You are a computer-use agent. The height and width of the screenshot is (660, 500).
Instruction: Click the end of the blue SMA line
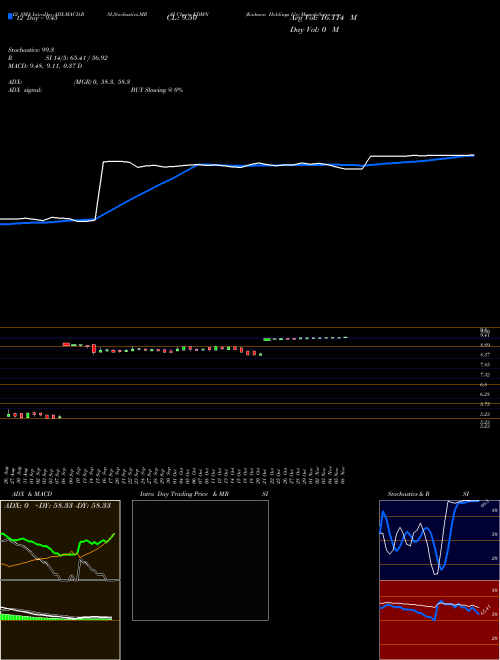[x=473, y=155]
